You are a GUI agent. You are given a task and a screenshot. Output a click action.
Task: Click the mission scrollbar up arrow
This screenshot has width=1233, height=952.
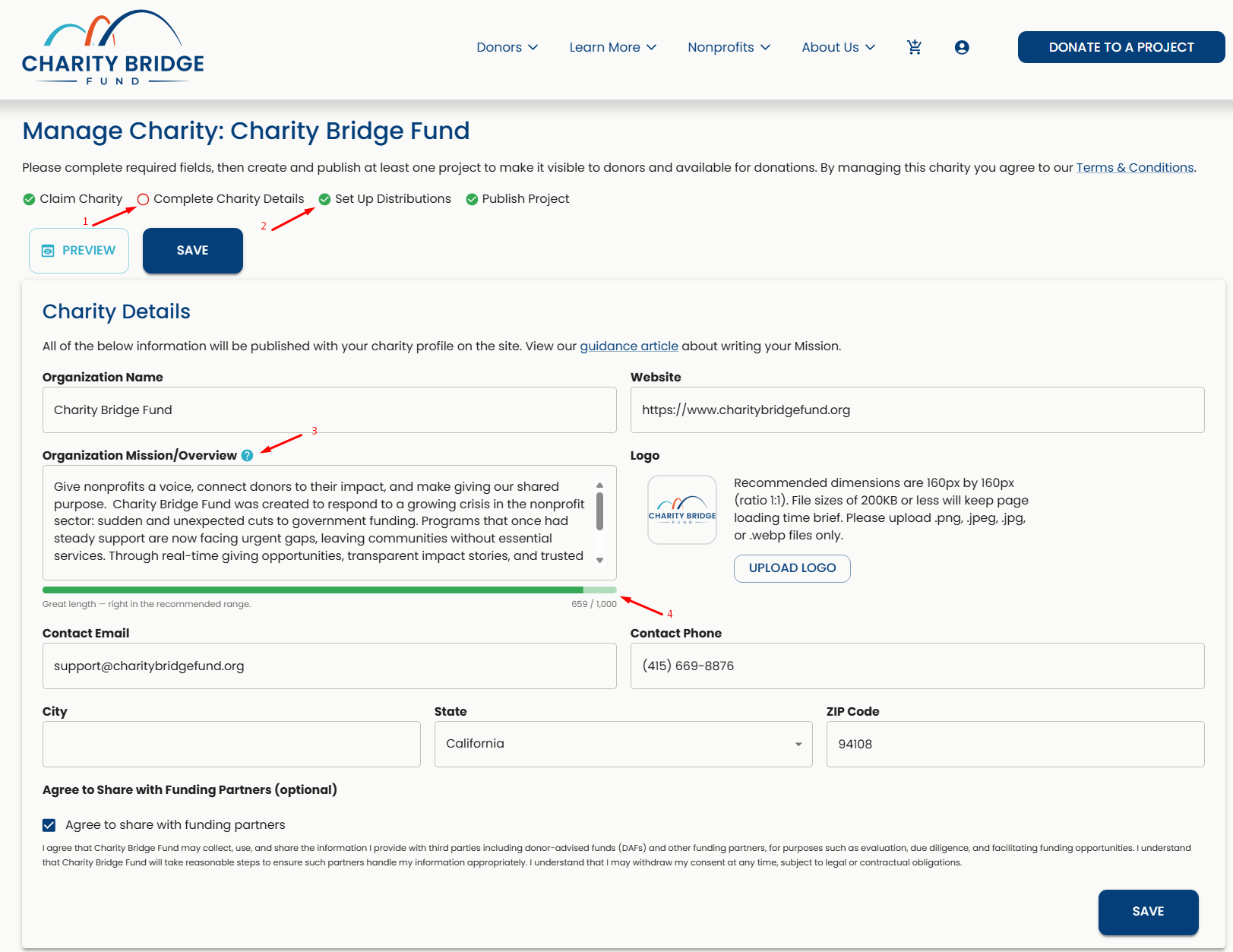pos(600,485)
